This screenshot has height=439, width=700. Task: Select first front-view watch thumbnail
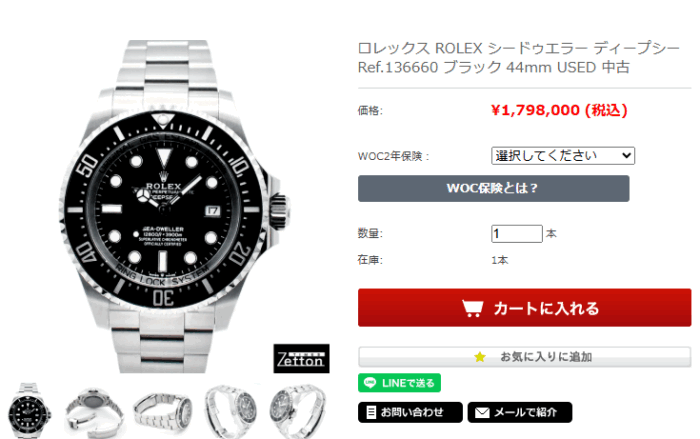tap(29, 411)
